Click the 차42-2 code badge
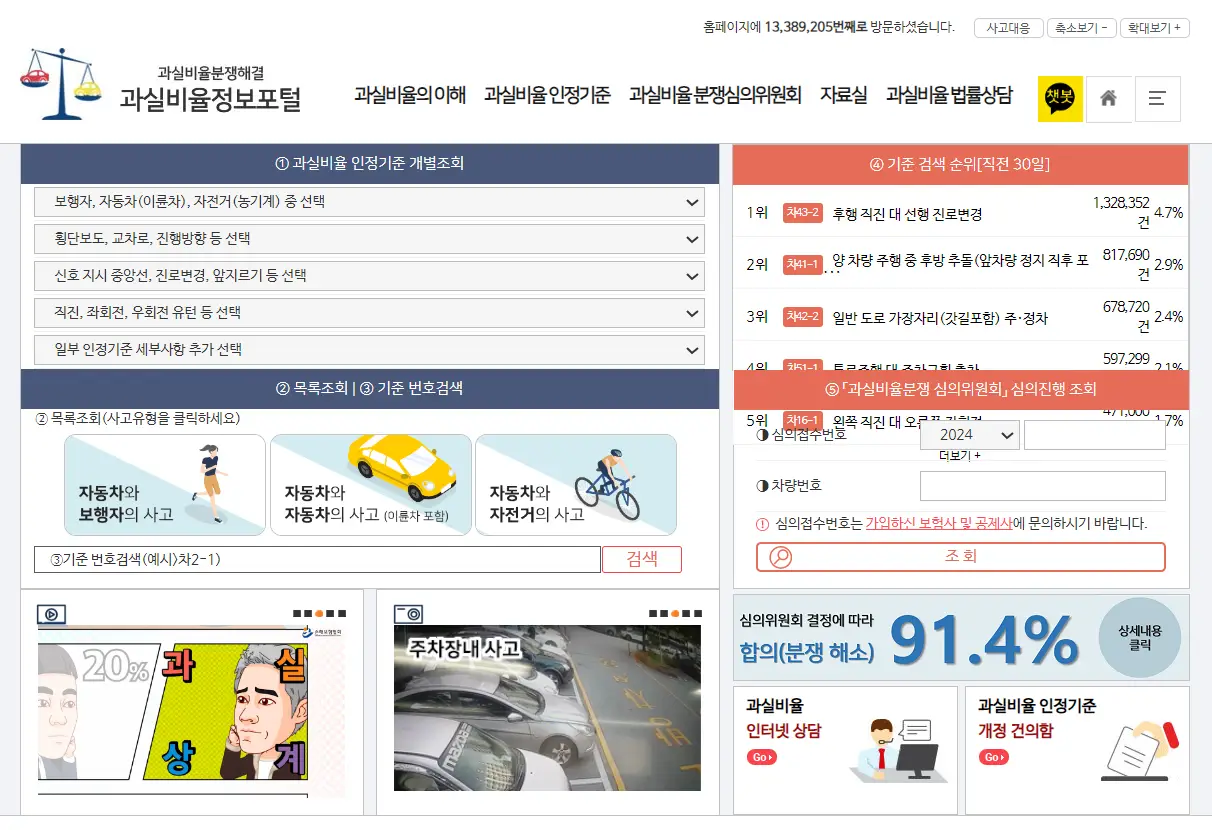The image size is (1212, 830). click(802, 317)
